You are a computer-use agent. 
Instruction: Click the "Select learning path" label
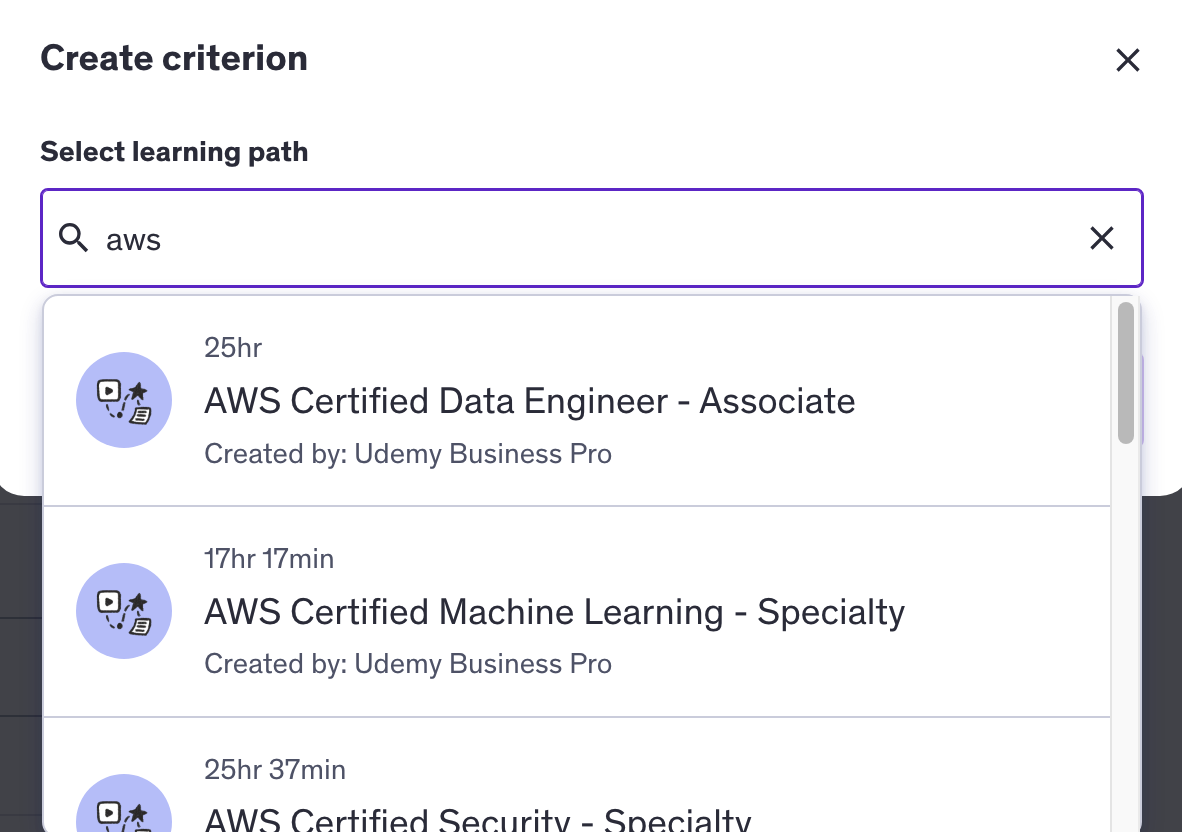pos(174,152)
